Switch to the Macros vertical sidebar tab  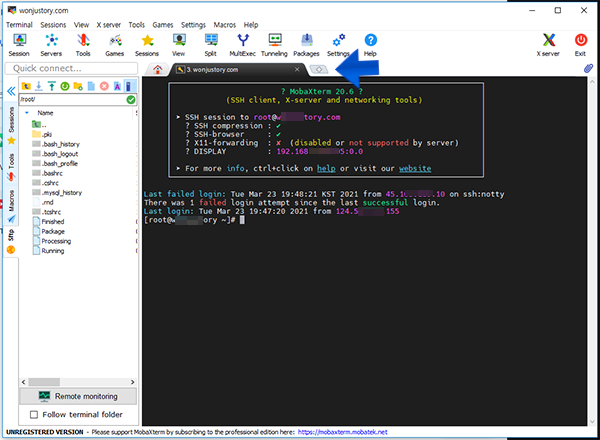pos(11,205)
